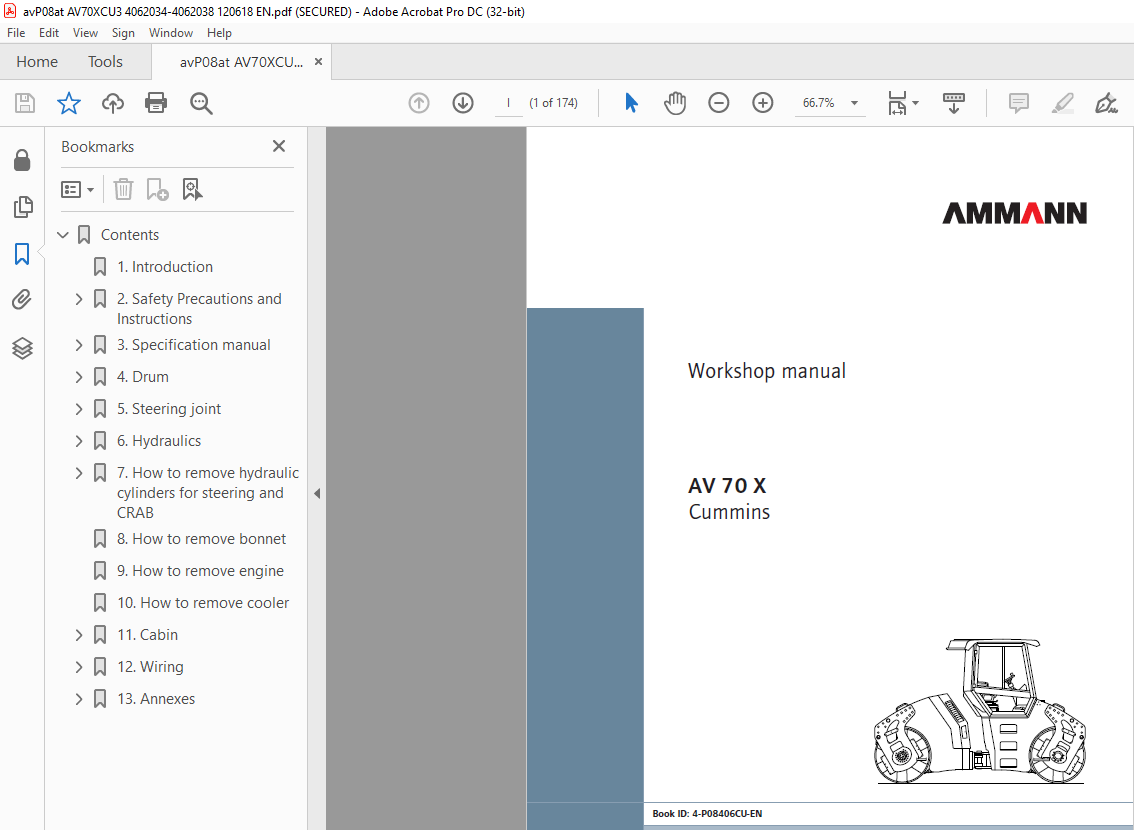The image size is (1134, 830).
Task: View security lock settings panel
Action: pos(22,160)
